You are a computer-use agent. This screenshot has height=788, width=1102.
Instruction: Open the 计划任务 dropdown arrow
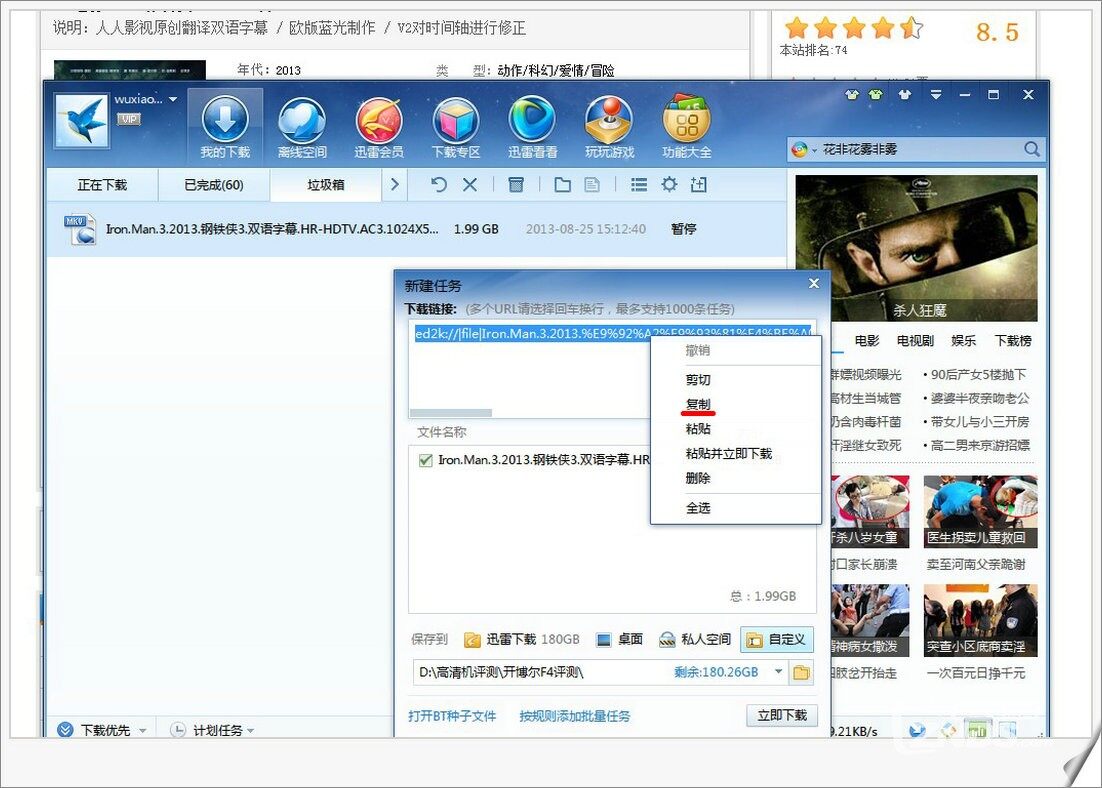coord(251,730)
